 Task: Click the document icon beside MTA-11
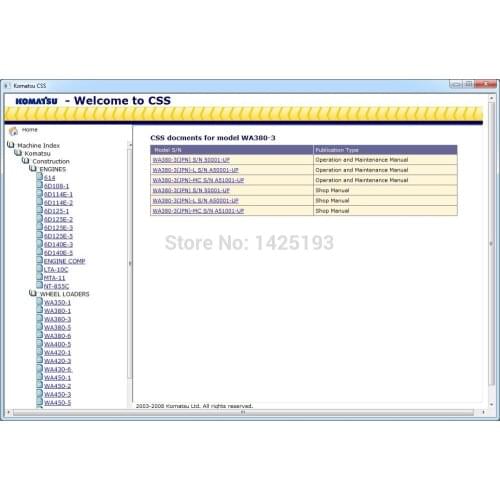coord(40,277)
